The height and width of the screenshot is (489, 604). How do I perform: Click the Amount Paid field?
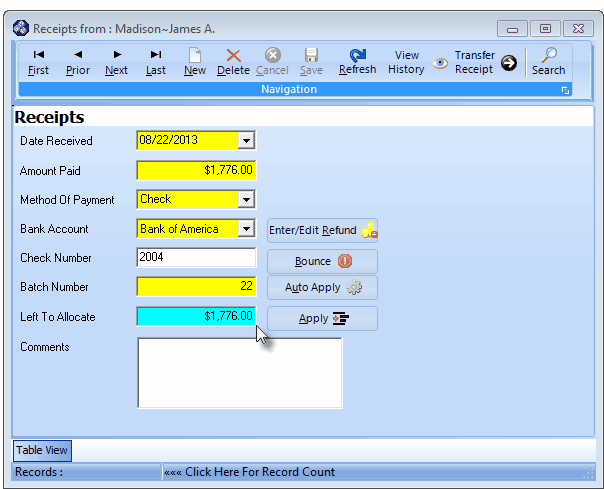(x=196, y=170)
